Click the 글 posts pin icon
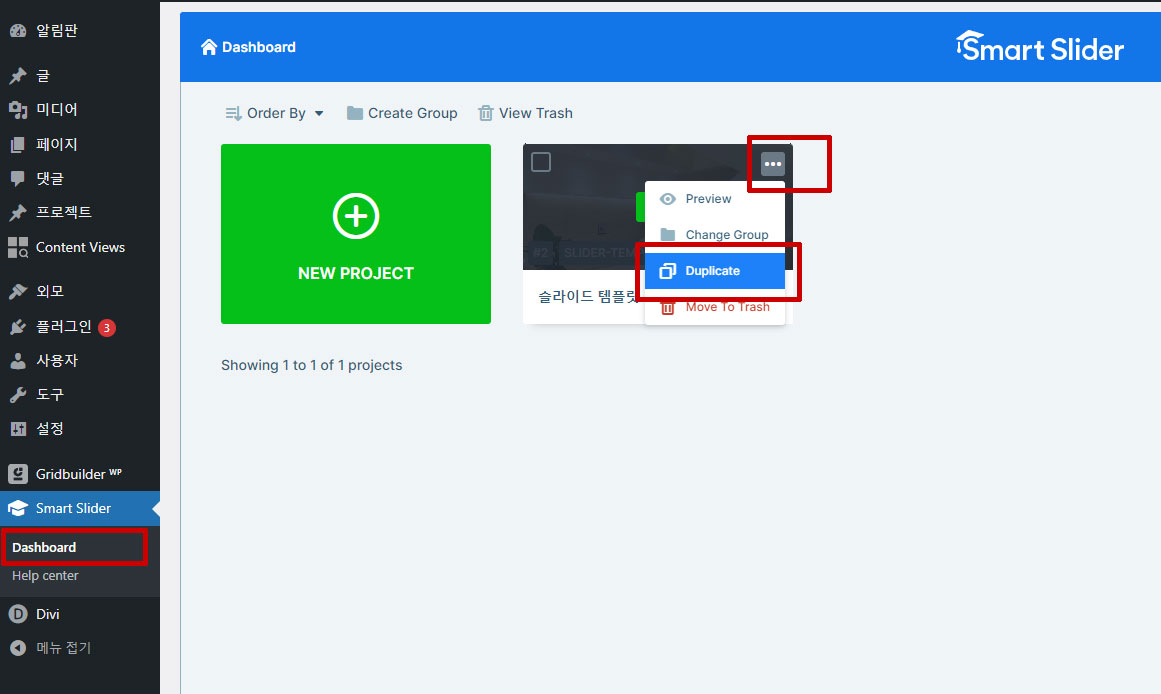 click(x=18, y=76)
